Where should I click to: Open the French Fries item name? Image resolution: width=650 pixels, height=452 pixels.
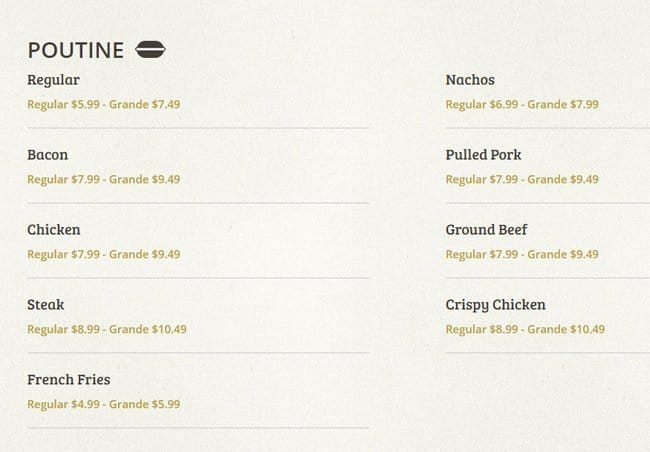[69, 380]
